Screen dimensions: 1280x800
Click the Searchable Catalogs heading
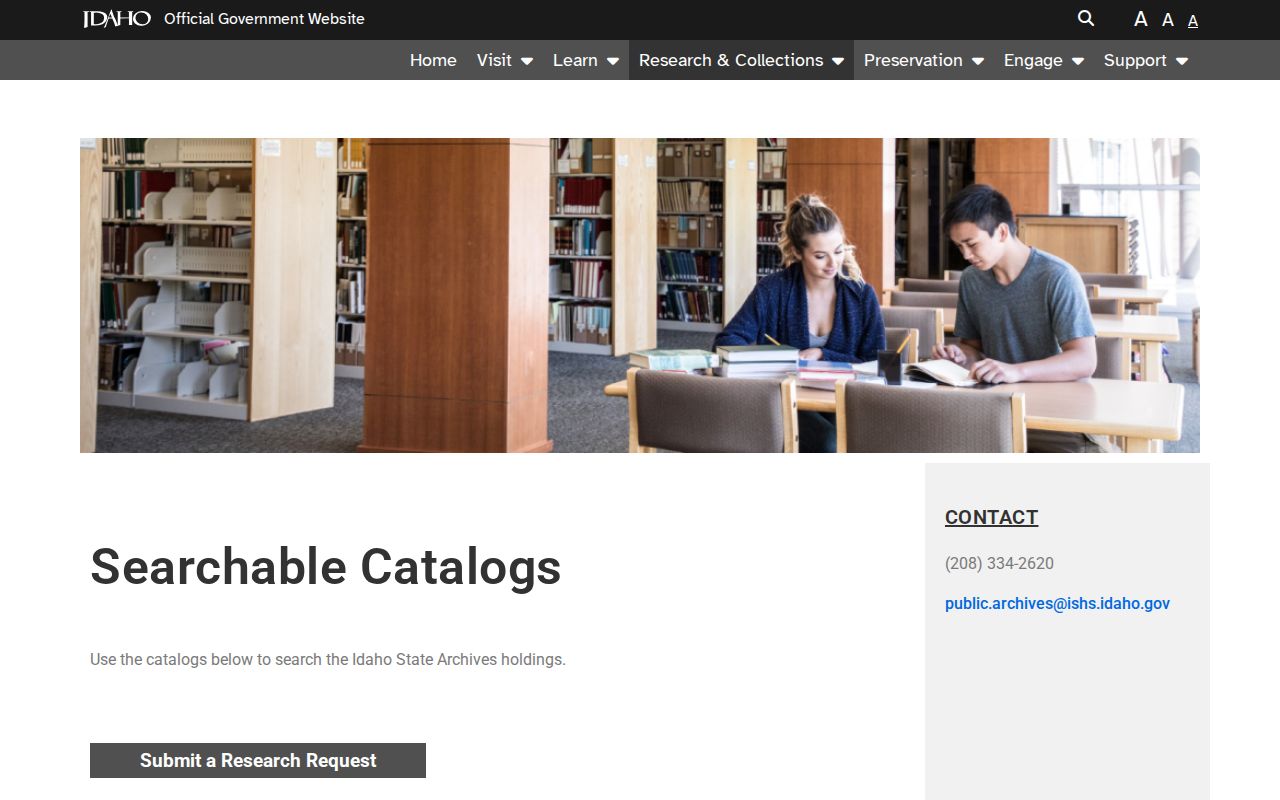[325, 566]
